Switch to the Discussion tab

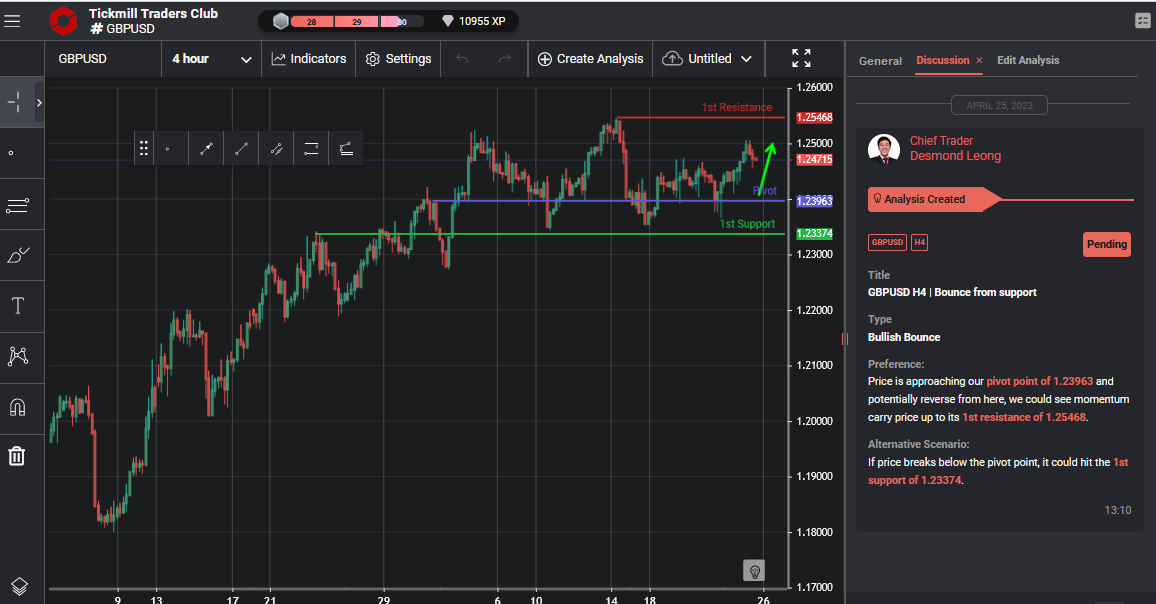942,60
